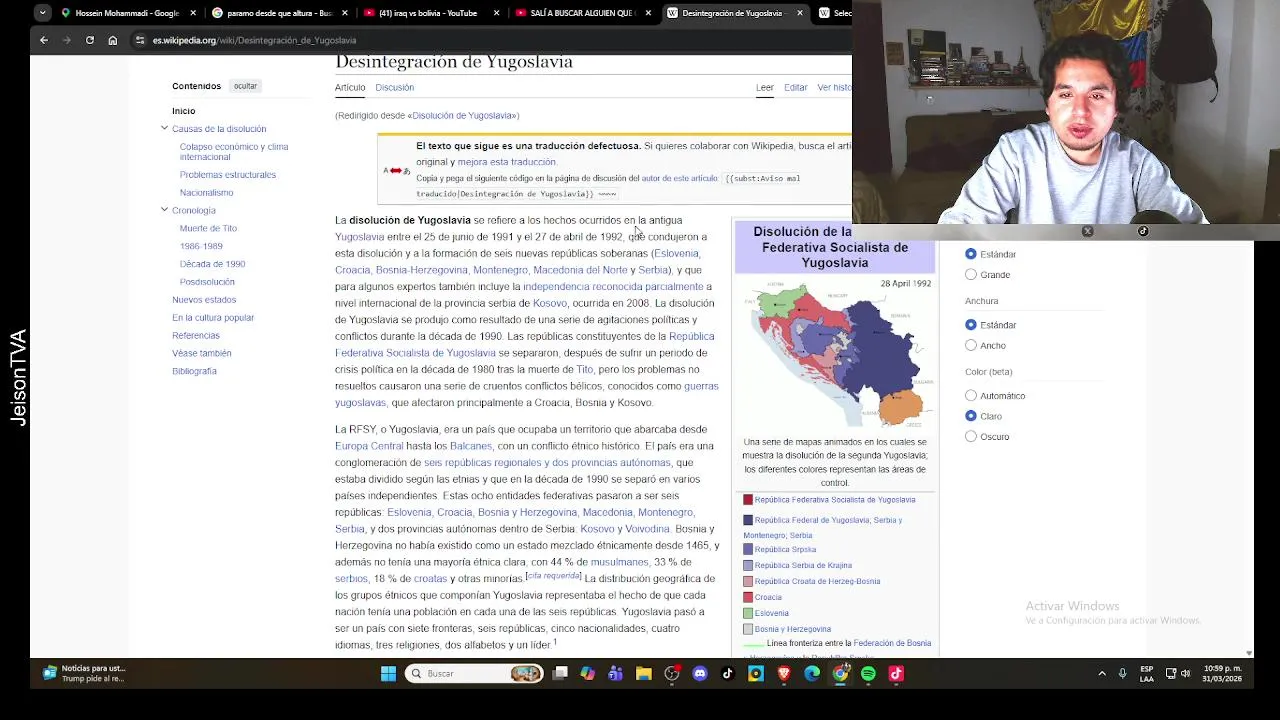Go to 'Referencias' section

click(196, 336)
